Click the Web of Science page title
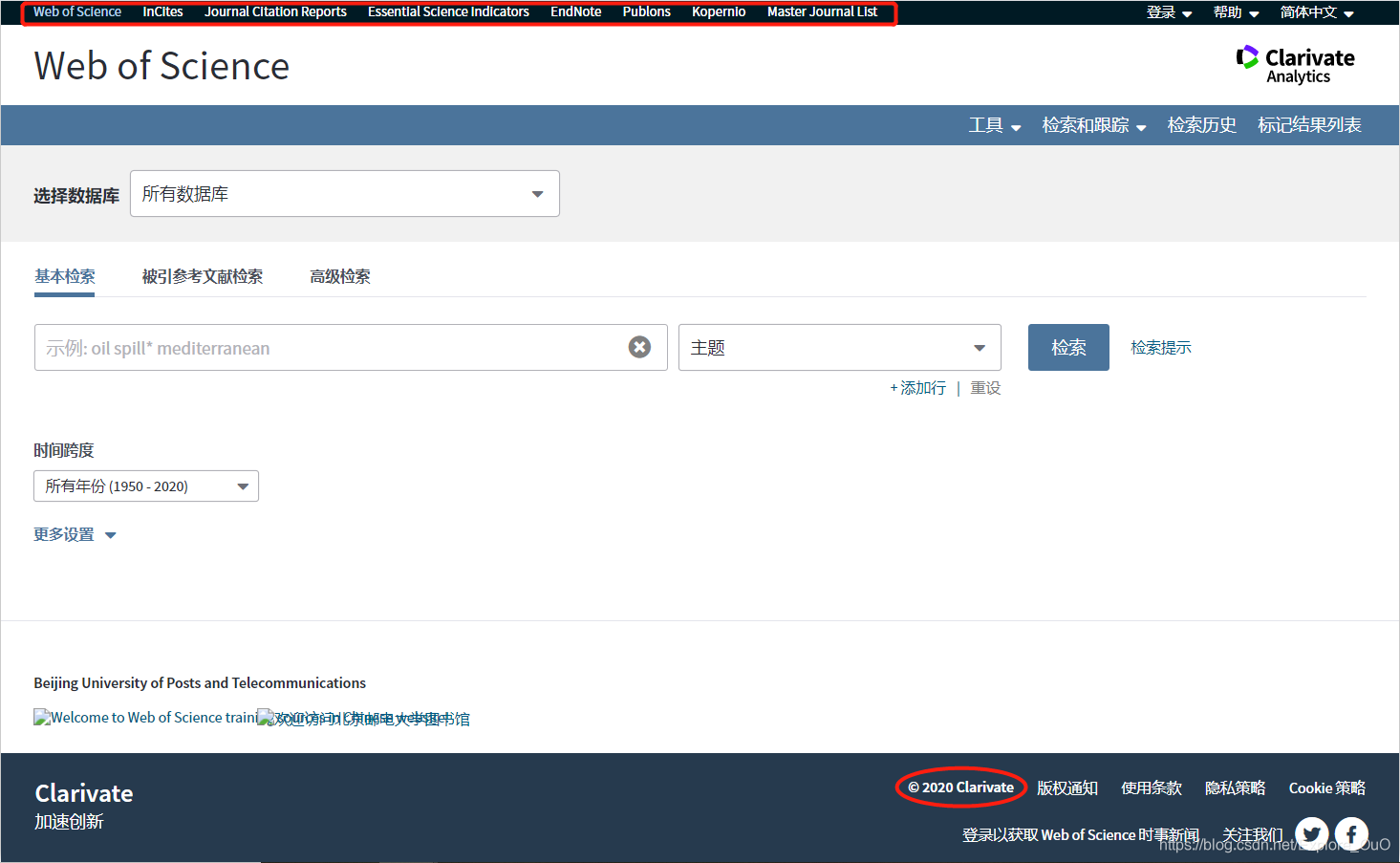1400x863 pixels. click(162, 66)
